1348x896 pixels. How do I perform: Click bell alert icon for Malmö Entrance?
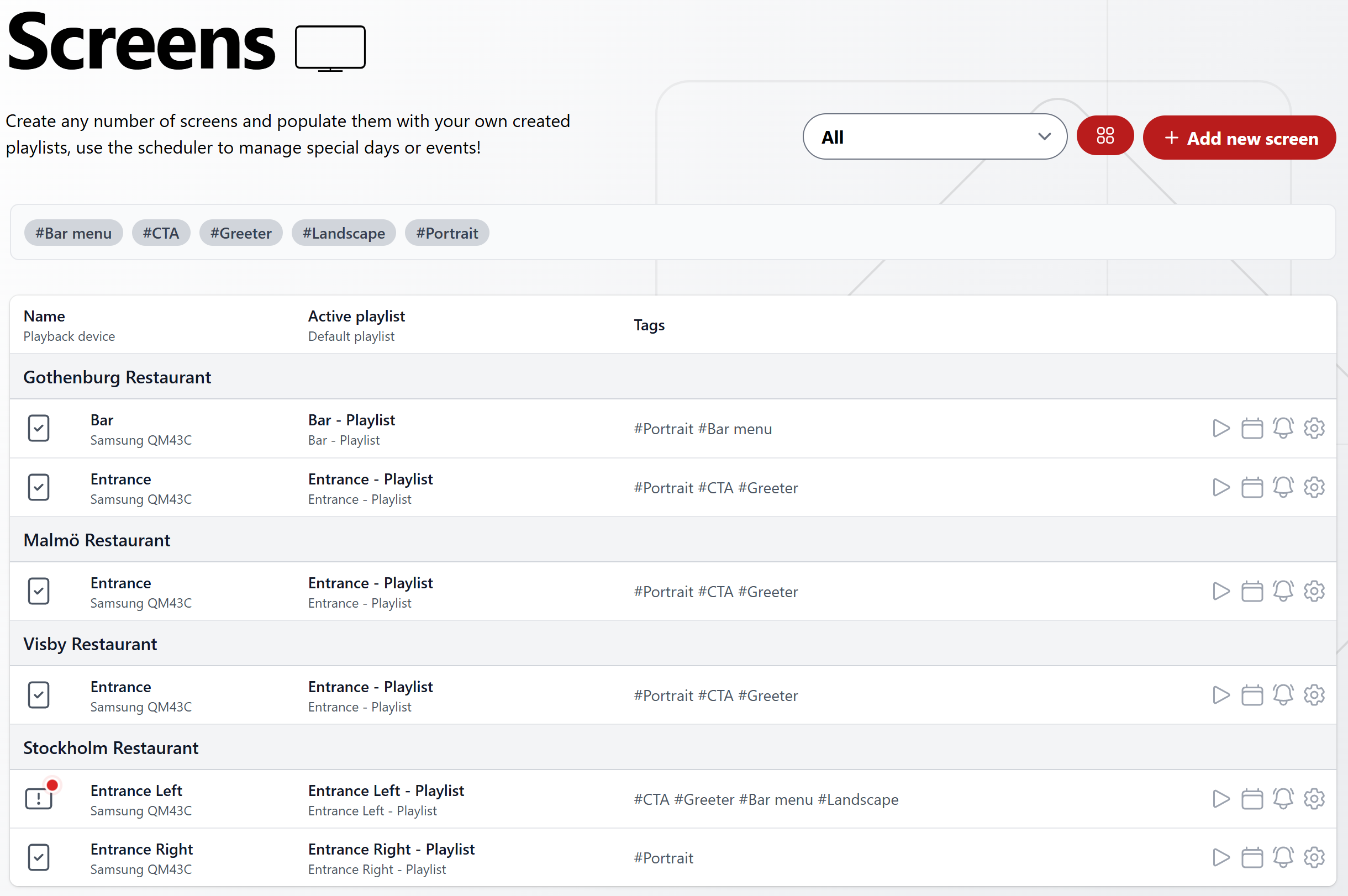click(1283, 592)
